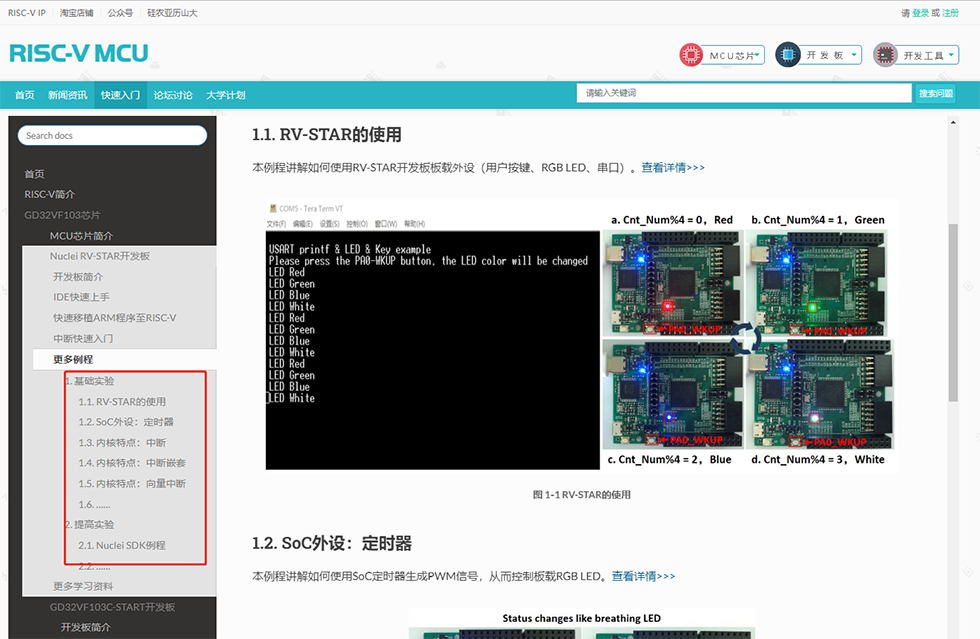Click the keyword search input field
This screenshot has width=980, height=639.
point(744,93)
